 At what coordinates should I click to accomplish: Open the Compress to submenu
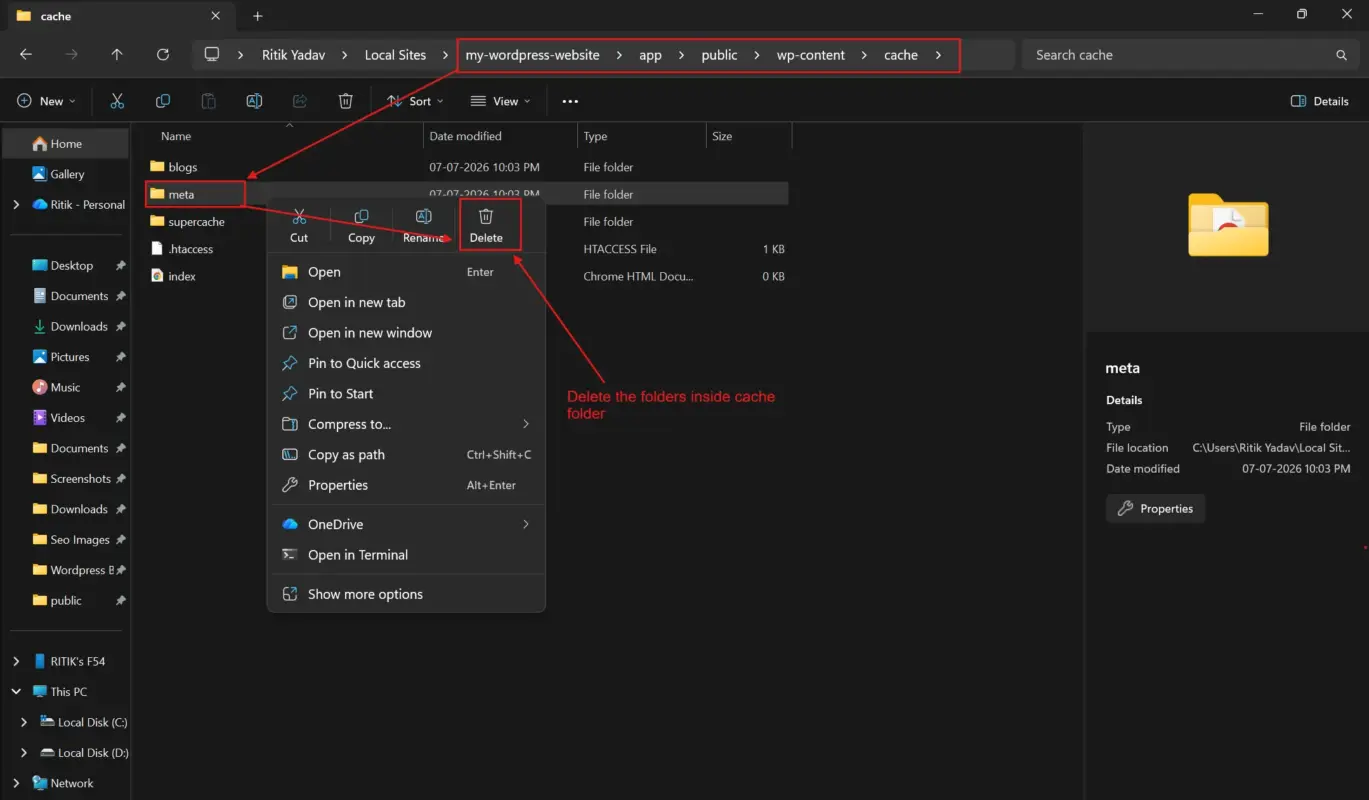click(406, 424)
